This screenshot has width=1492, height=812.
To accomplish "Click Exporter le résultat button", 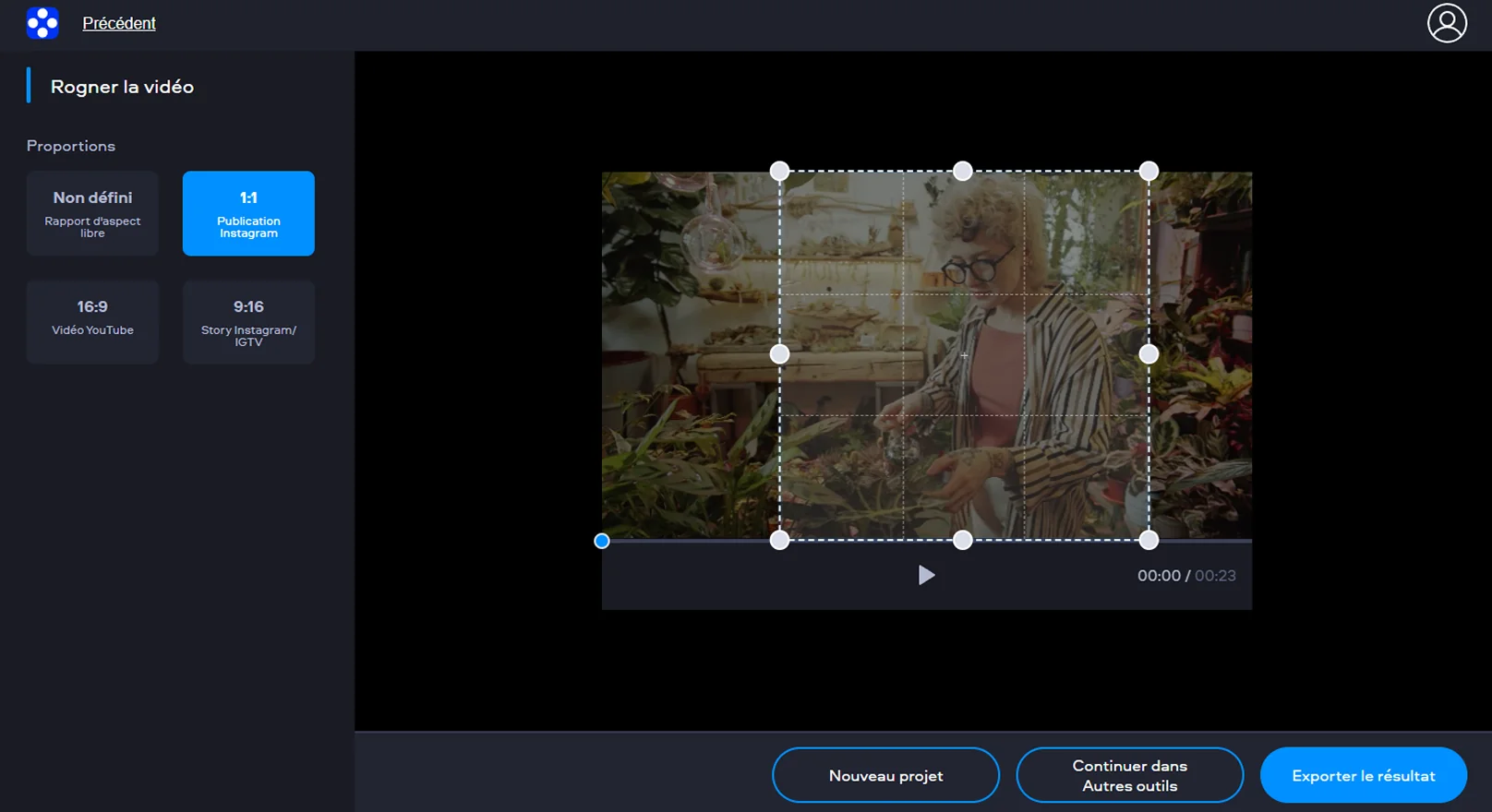I will (x=1363, y=775).
